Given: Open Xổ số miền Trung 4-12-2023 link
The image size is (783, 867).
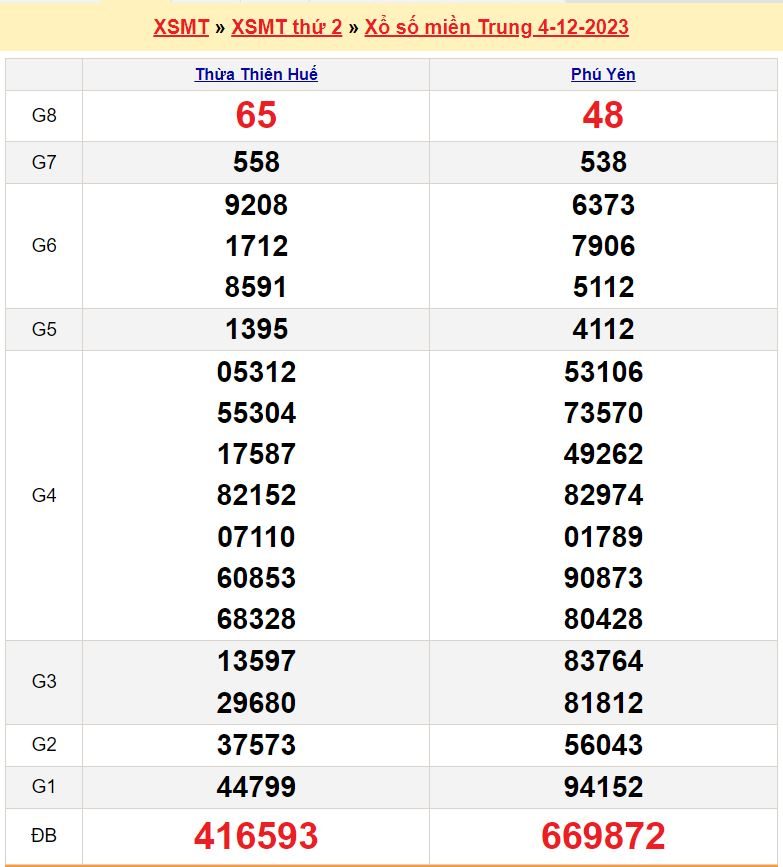Looking at the screenshot, I should (496, 27).
